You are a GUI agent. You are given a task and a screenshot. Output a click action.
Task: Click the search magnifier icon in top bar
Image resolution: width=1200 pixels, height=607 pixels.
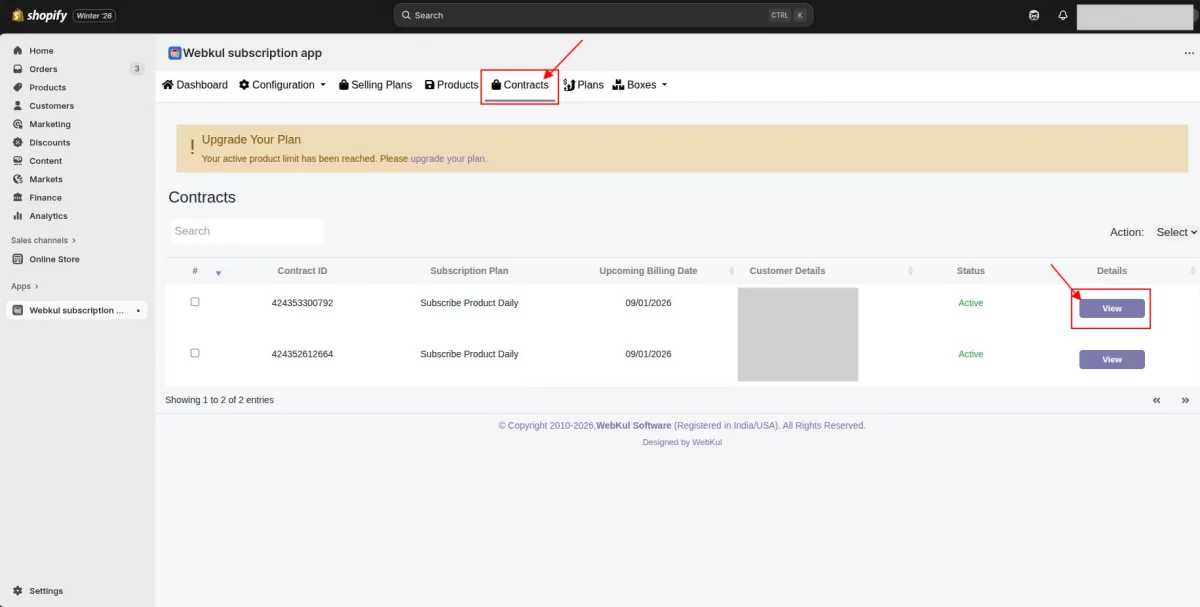(406, 15)
